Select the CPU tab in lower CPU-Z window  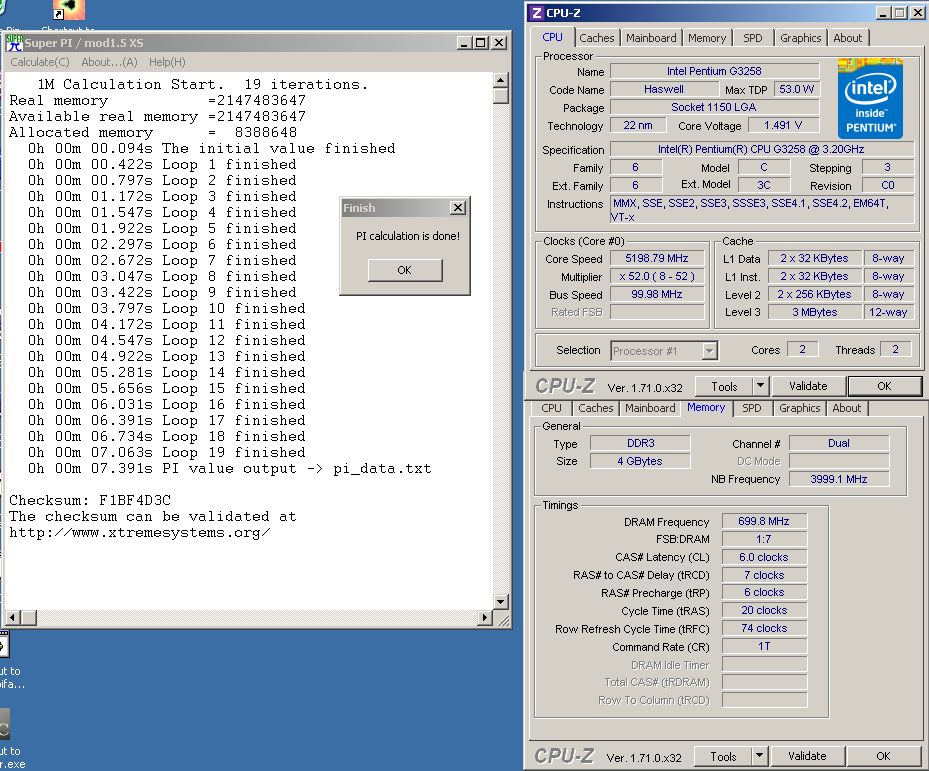(551, 408)
